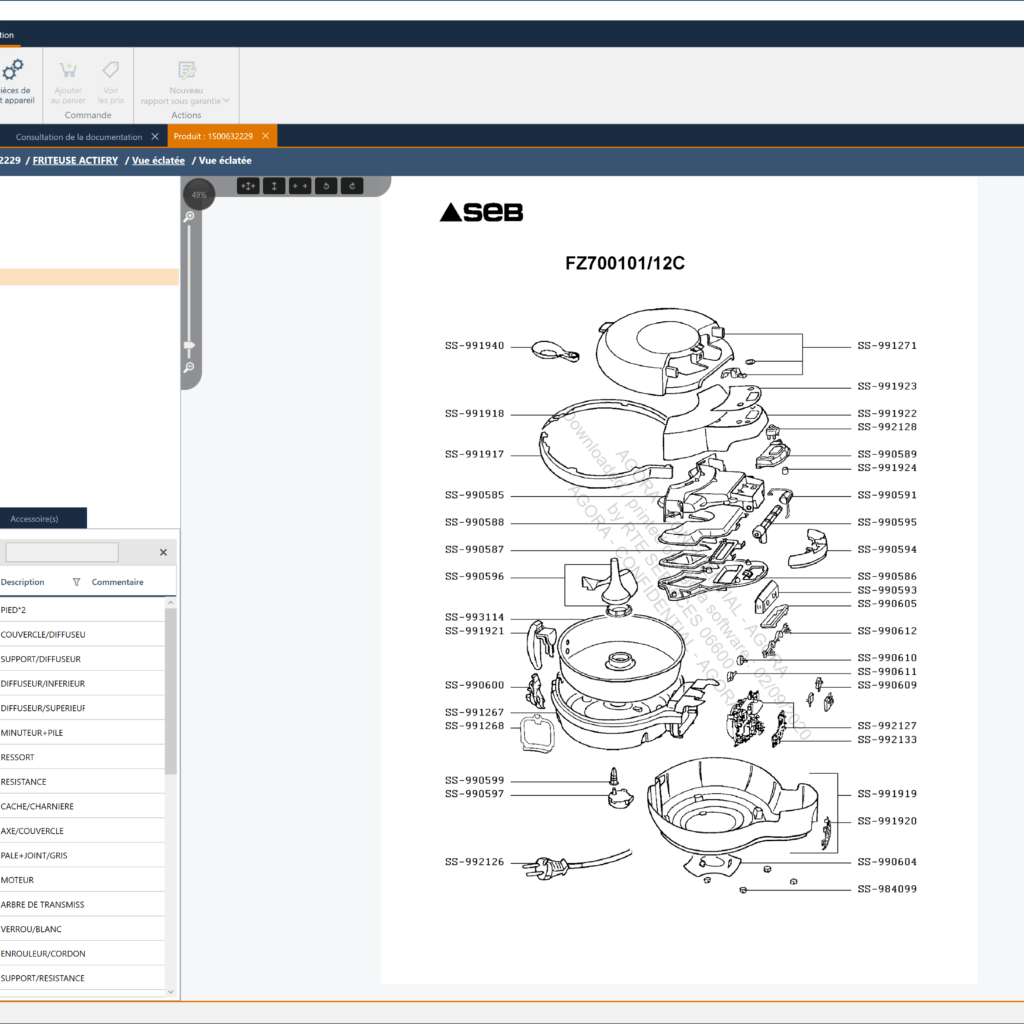Click the underlined Vue éclatée breadcrumb link

[158, 160]
